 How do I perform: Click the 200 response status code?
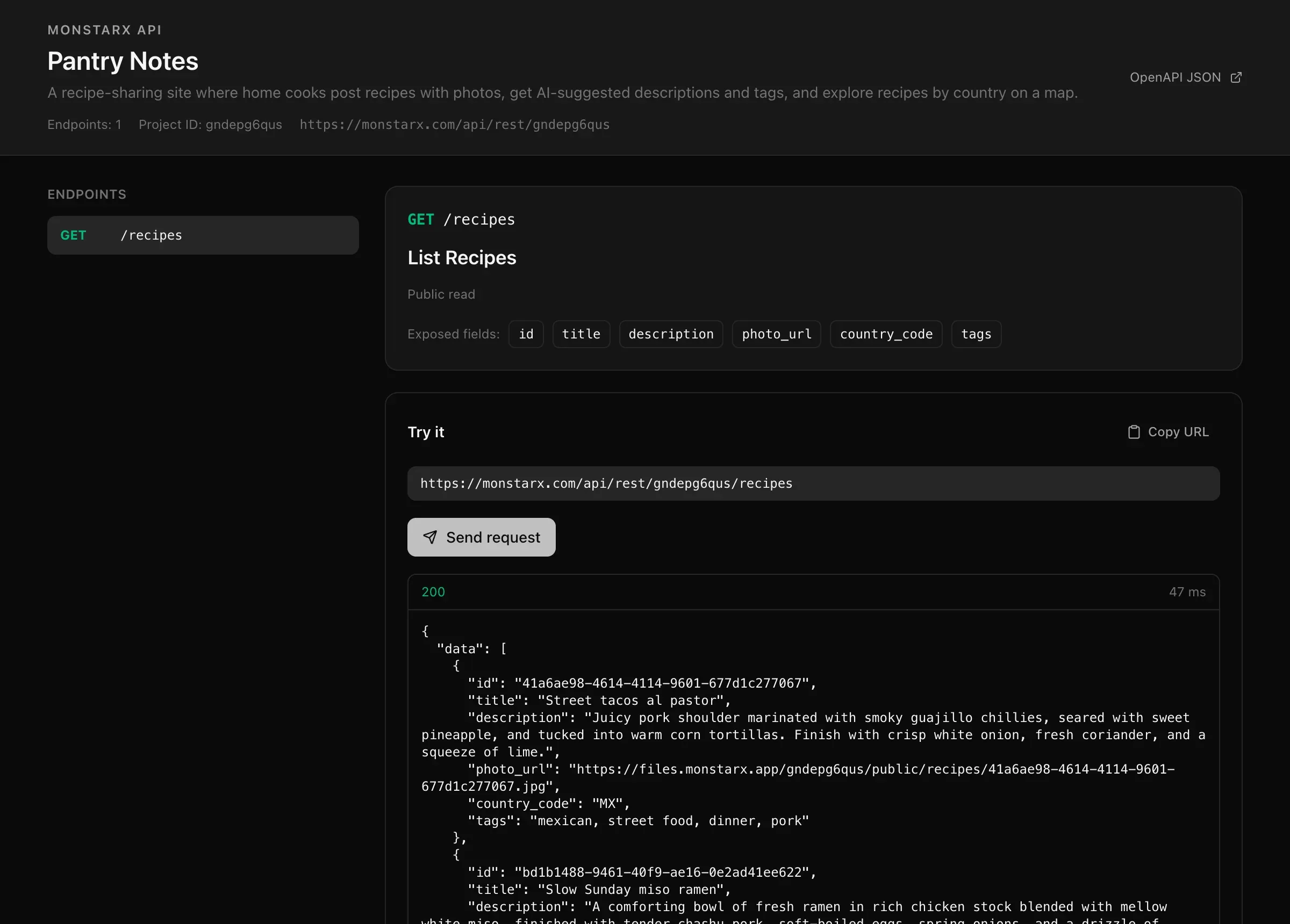[433, 592]
